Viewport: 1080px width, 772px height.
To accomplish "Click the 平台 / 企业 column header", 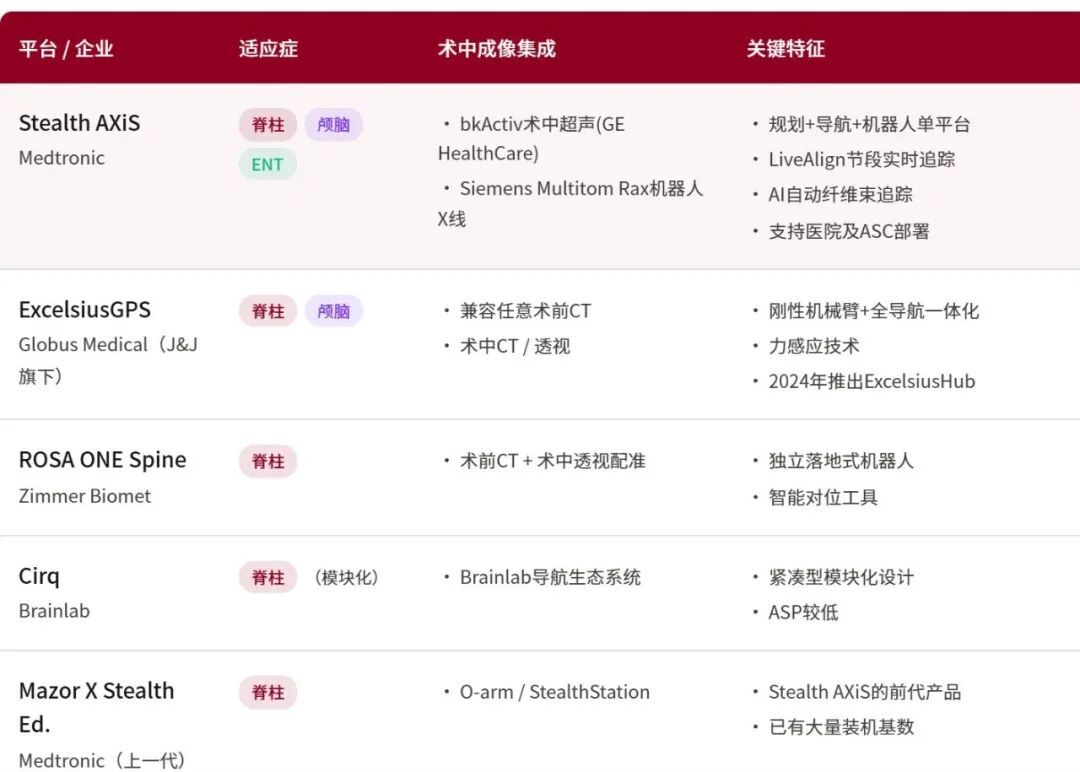I will coord(66,48).
